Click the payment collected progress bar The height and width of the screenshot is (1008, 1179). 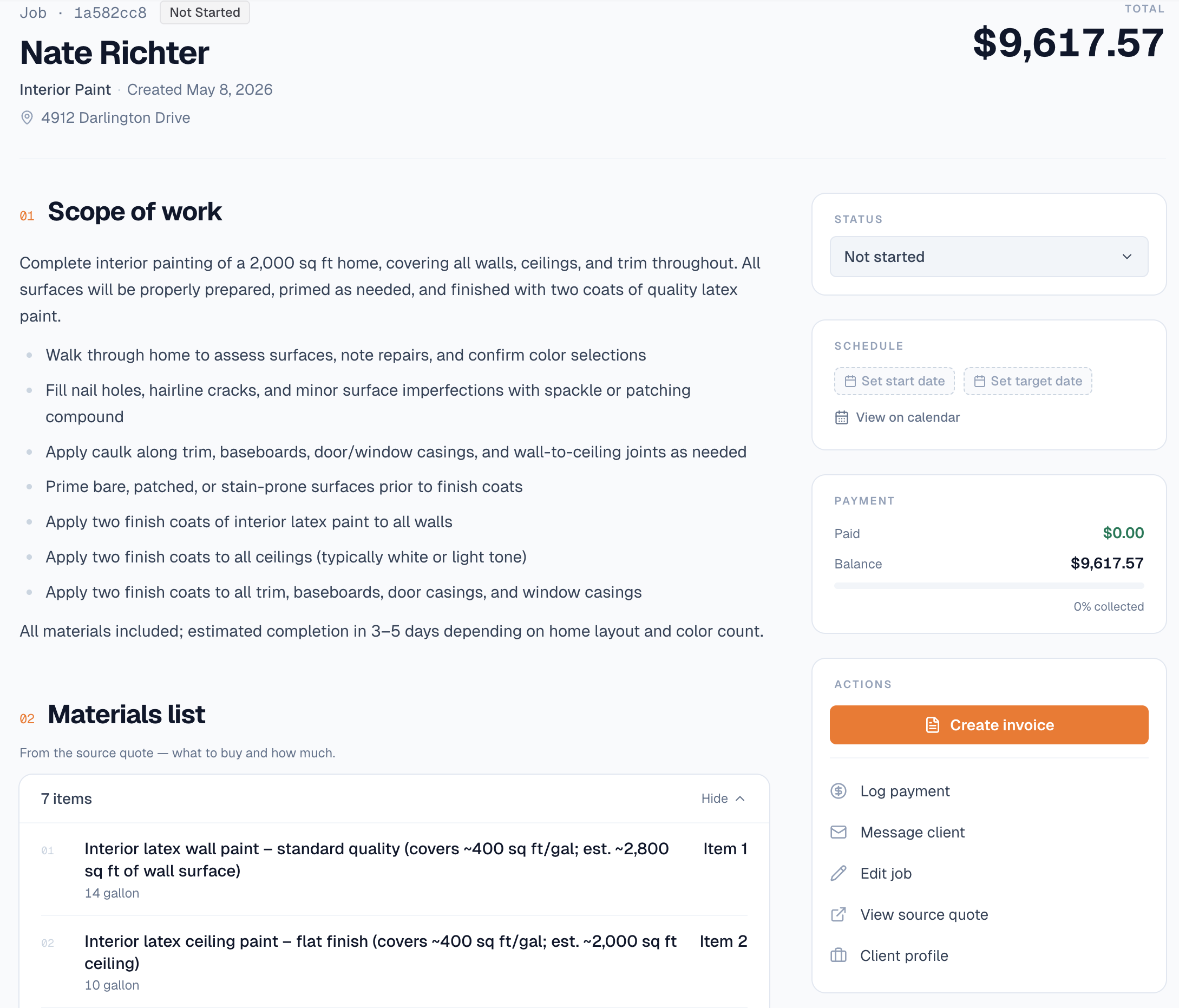pyautogui.click(x=988, y=586)
